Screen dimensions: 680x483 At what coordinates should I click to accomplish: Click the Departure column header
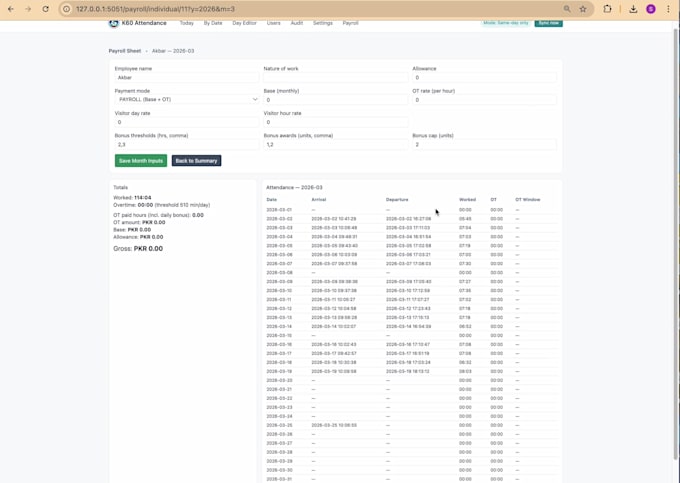pyautogui.click(x=397, y=200)
